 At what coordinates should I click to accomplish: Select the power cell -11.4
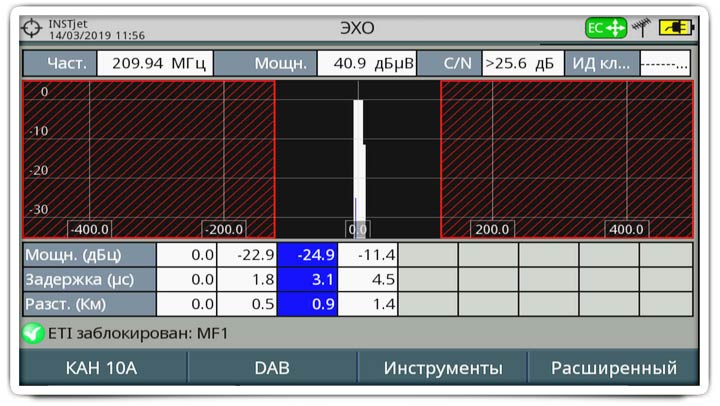coord(368,255)
